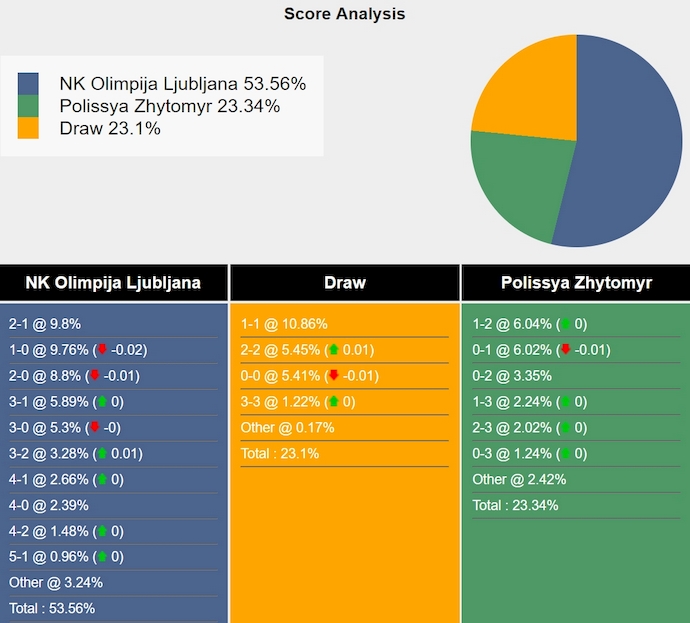Click the Draw column header

(x=345, y=283)
